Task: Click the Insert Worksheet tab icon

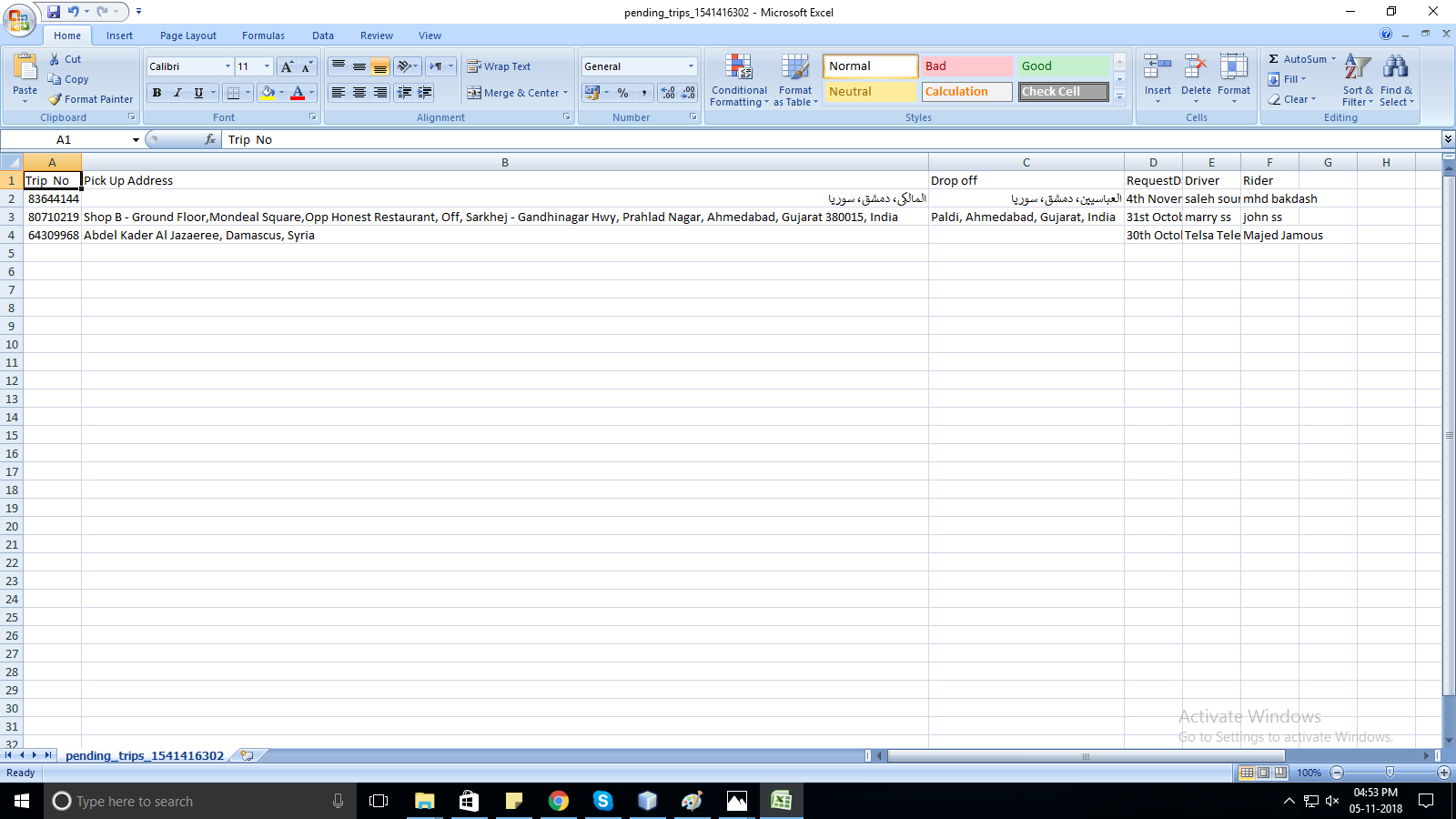Action: click(247, 755)
